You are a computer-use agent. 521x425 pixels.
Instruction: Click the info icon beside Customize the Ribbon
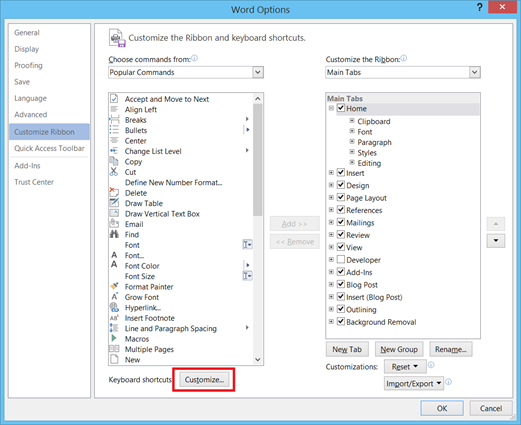(x=404, y=58)
